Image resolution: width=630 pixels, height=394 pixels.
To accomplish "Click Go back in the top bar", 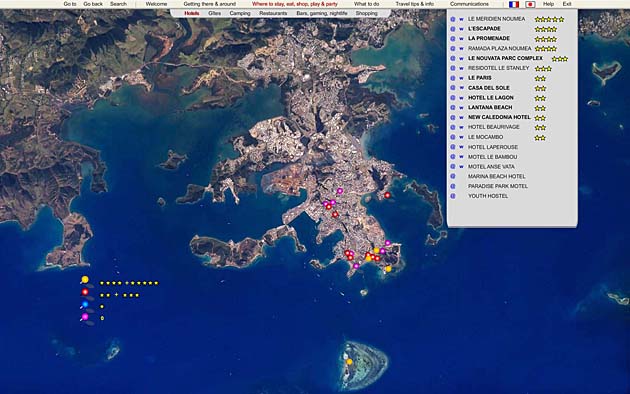I will [x=93, y=4].
